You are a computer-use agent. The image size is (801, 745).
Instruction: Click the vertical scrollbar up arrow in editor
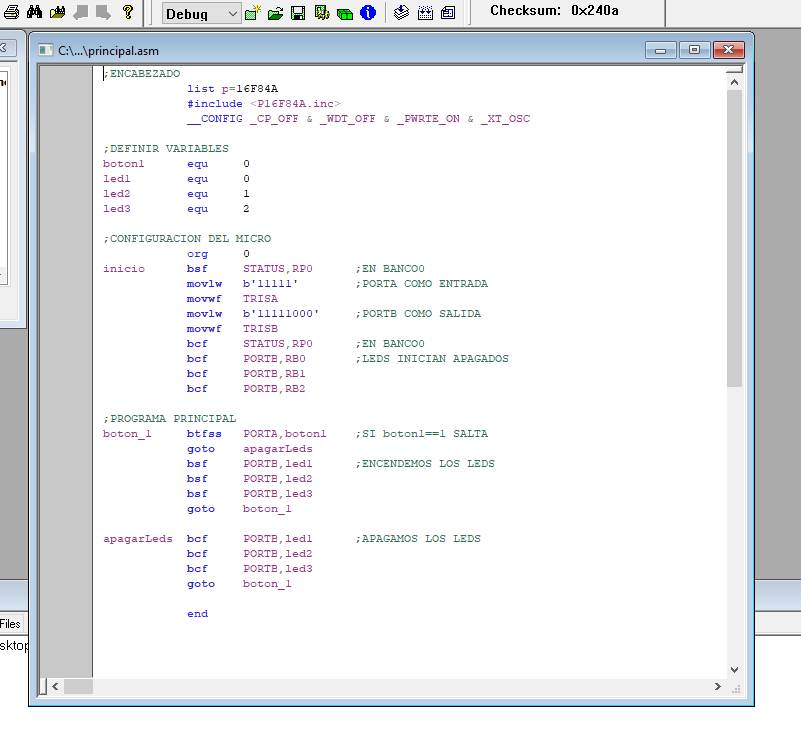pyautogui.click(x=734, y=82)
